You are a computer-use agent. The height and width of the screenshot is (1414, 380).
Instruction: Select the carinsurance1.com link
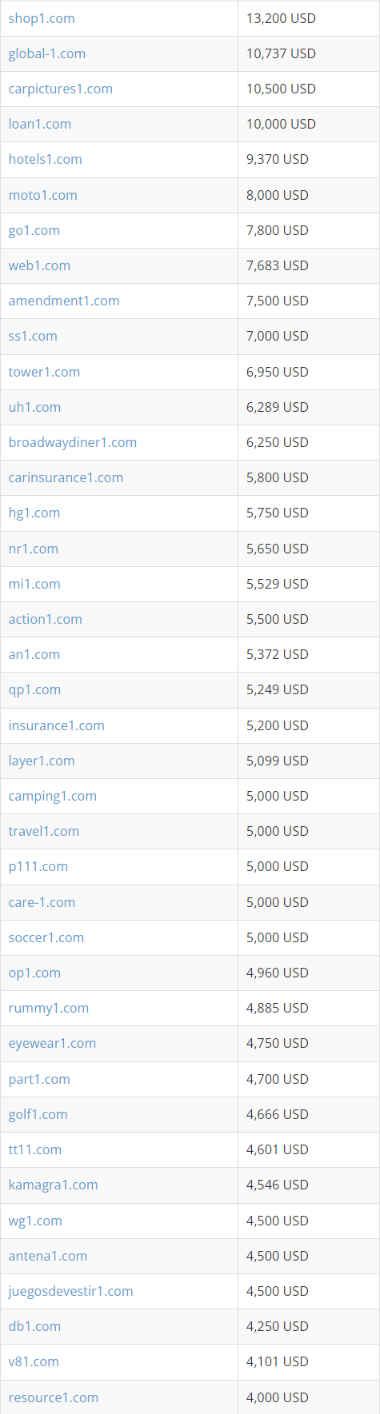[x=66, y=477]
